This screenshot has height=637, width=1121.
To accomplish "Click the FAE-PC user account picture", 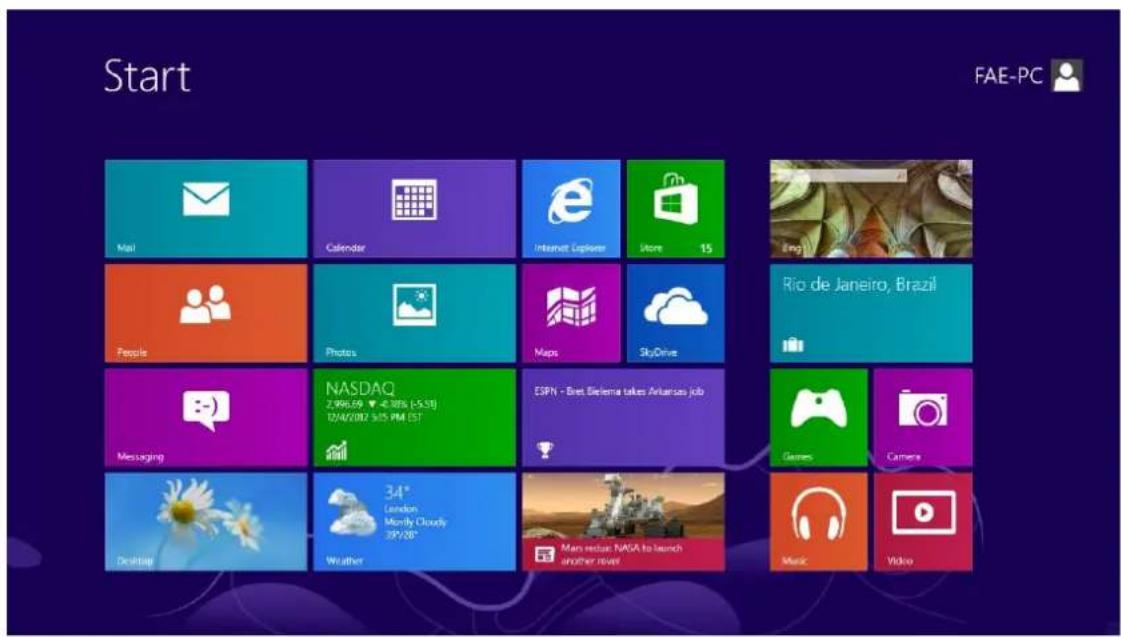I will point(1067,76).
